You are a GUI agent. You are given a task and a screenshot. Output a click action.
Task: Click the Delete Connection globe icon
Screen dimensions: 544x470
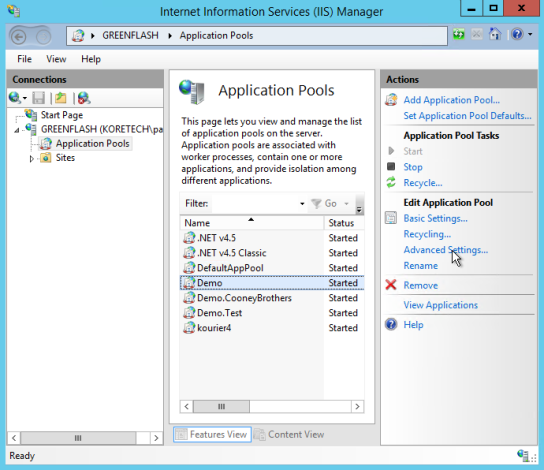point(84,98)
